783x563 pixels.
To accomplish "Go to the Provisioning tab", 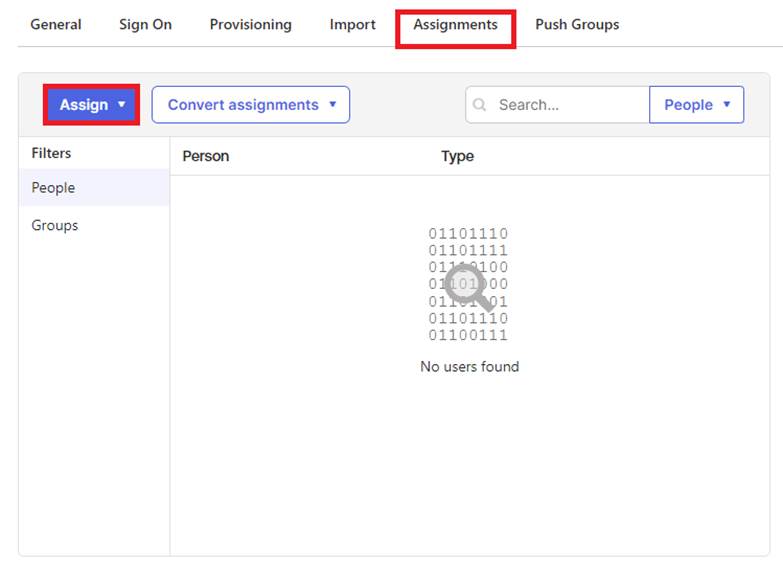I will pos(250,24).
